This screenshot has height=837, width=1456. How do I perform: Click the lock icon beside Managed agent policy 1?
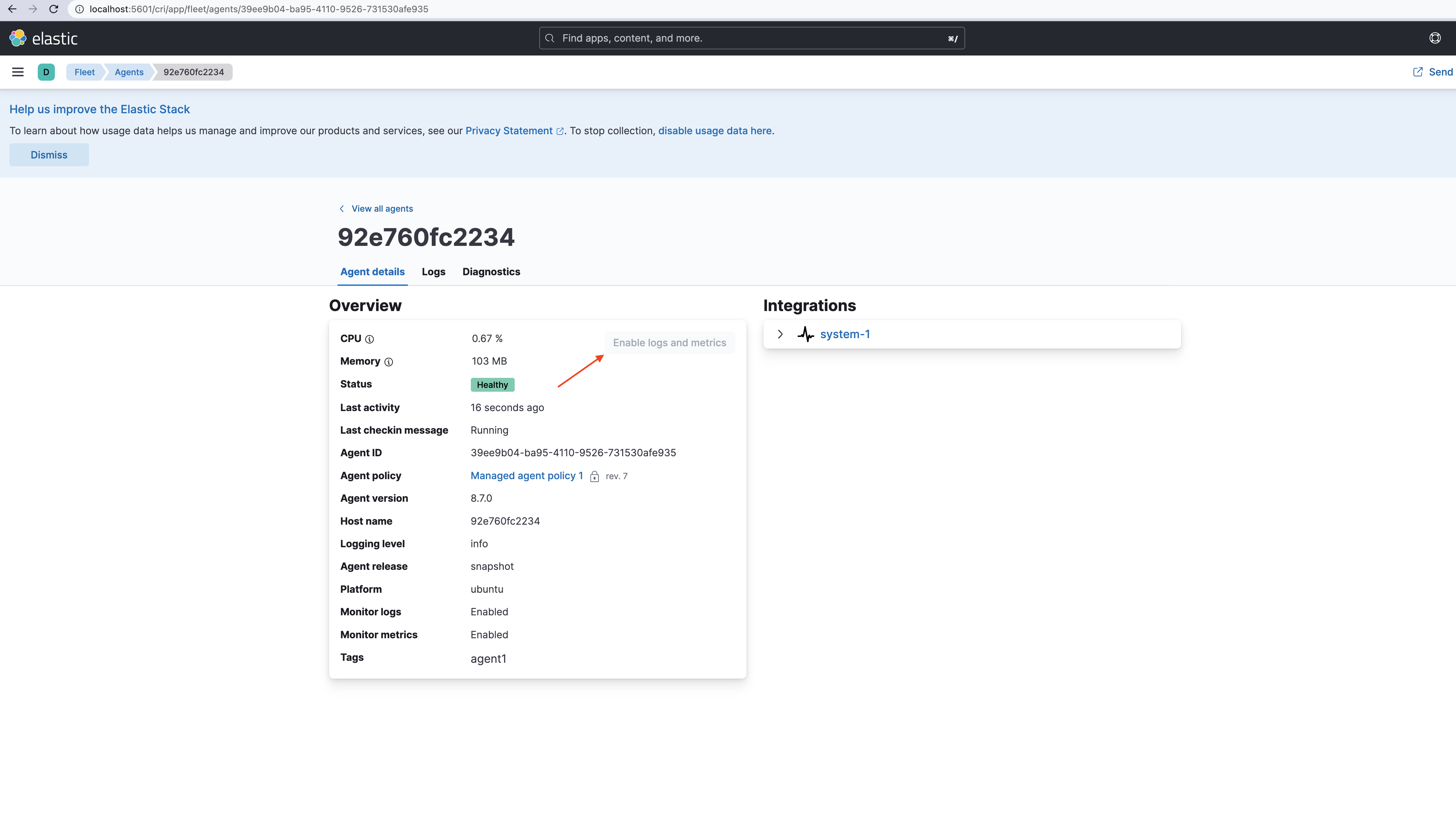(595, 476)
